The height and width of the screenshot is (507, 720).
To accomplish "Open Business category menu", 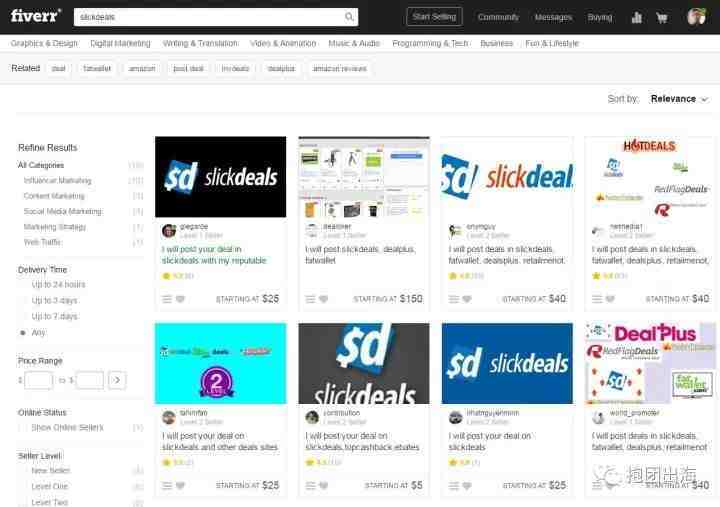I will (x=496, y=43).
